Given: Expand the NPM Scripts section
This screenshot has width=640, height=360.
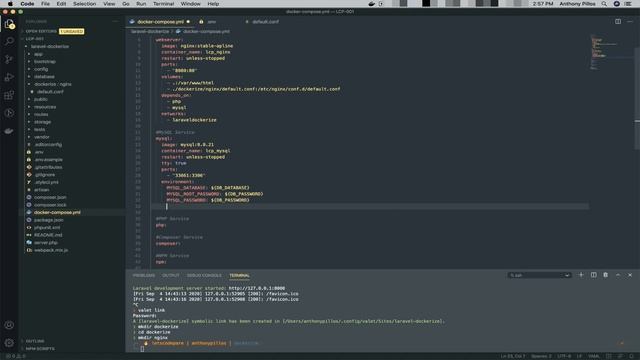Looking at the screenshot, I should pos(40,349).
